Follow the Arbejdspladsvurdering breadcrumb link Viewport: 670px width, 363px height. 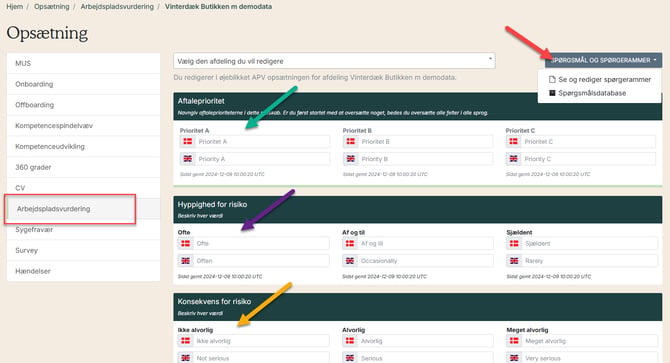click(x=117, y=6)
